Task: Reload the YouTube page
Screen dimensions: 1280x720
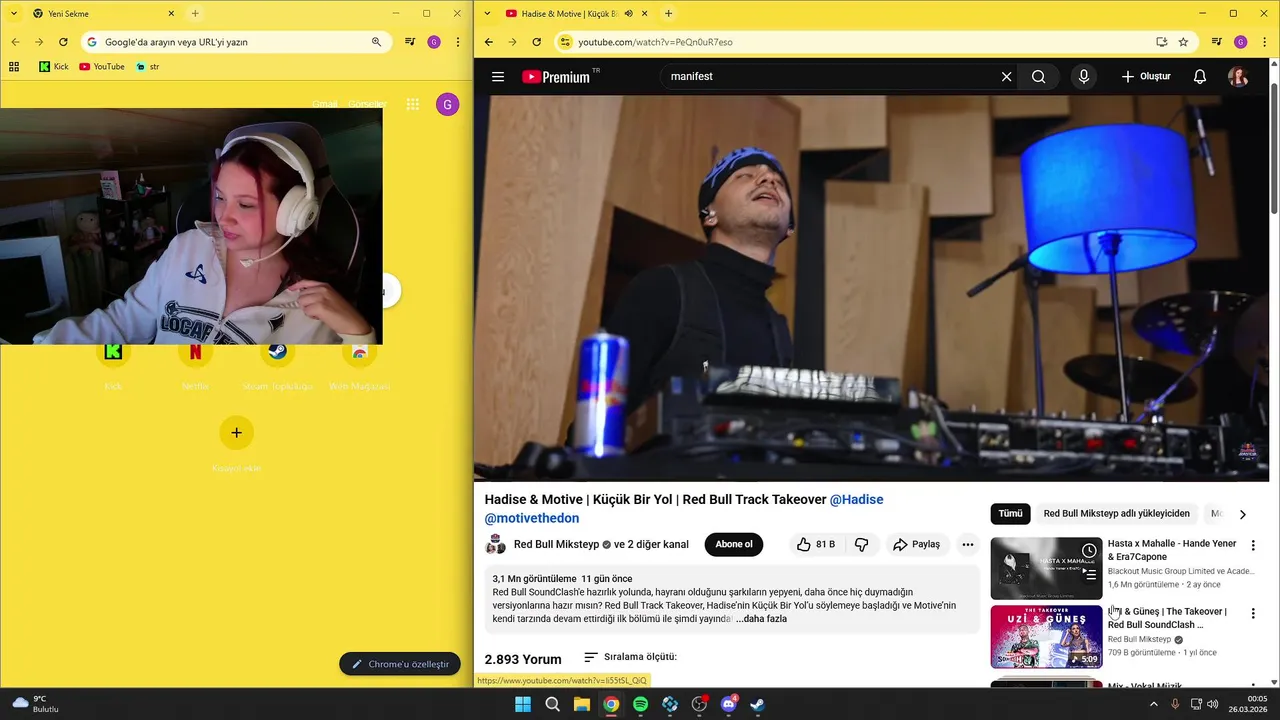Action: pyautogui.click(x=536, y=42)
